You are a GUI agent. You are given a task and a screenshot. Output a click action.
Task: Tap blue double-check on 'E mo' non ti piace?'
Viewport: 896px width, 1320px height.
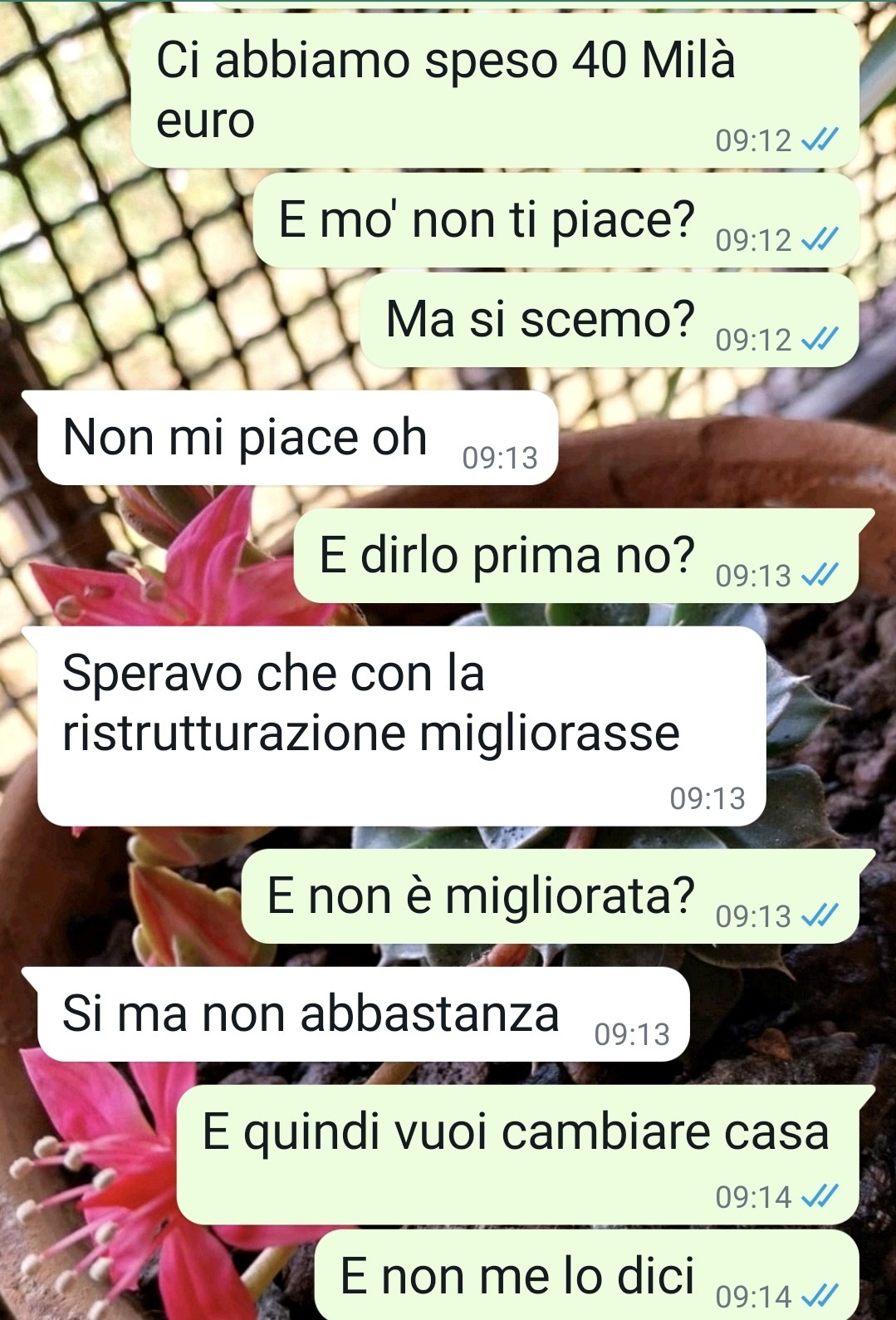coord(820,240)
